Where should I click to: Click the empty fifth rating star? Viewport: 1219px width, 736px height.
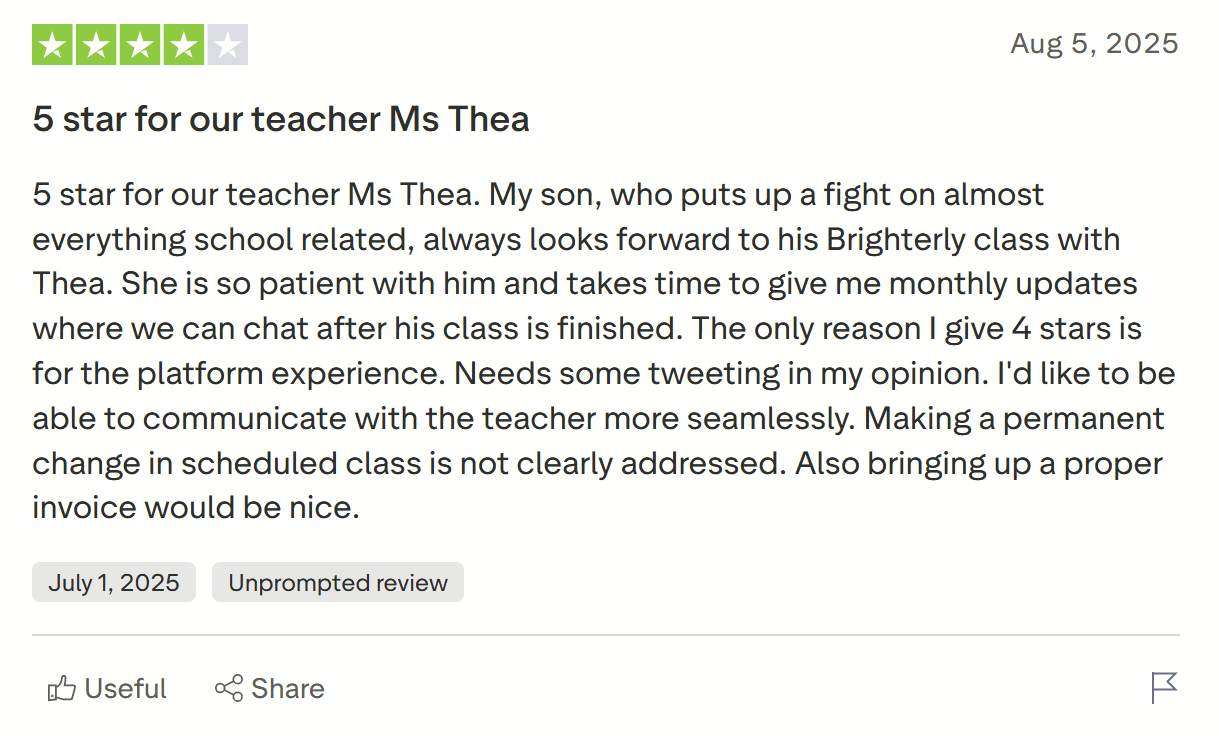click(228, 44)
